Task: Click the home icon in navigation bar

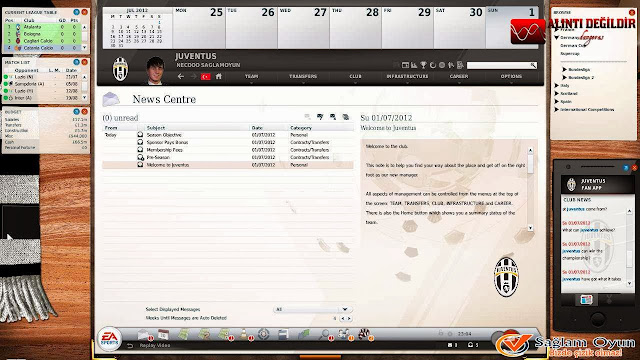Action: (x=219, y=76)
